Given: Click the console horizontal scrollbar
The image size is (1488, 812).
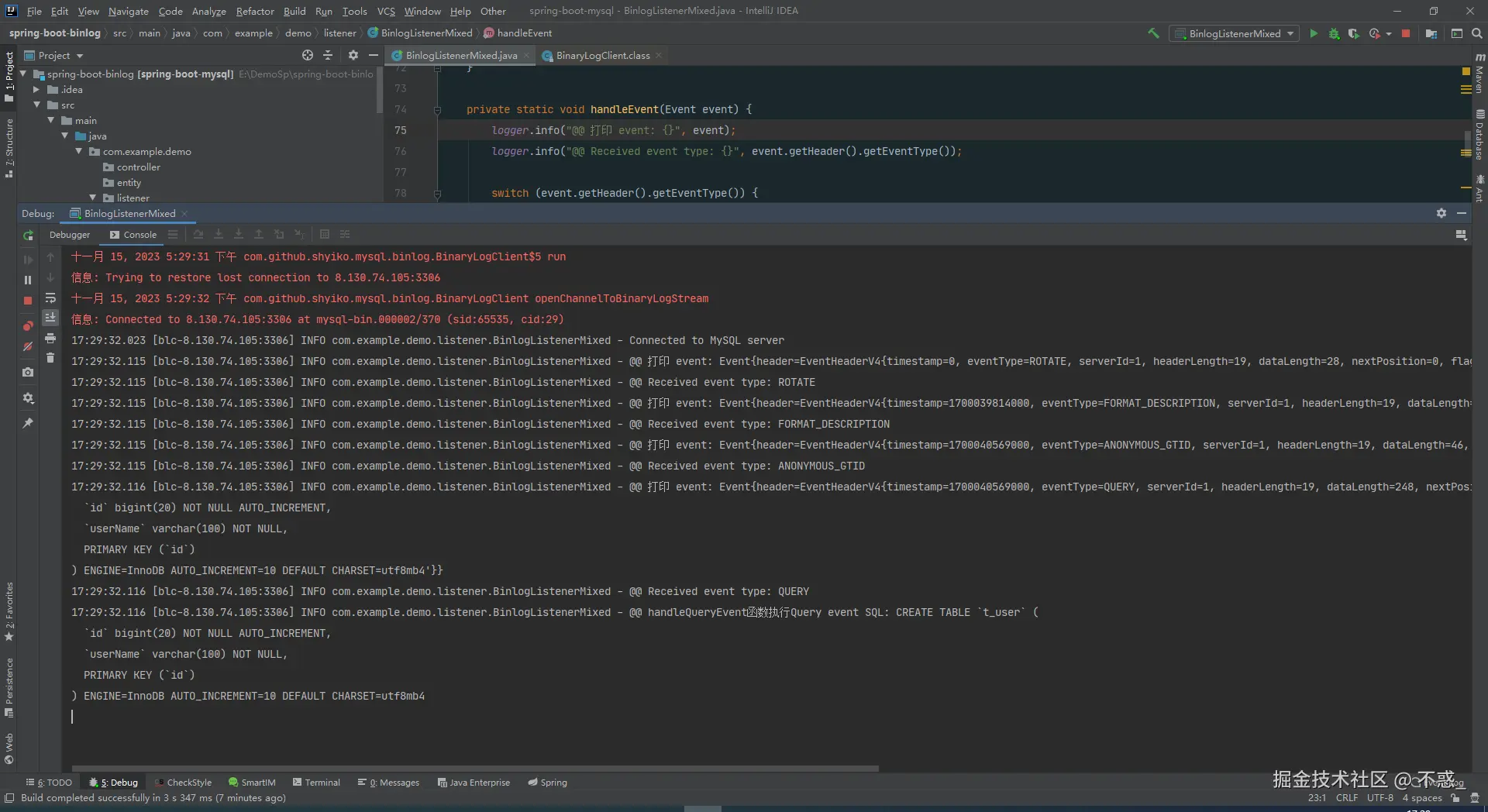Looking at the screenshot, I should [x=474, y=769].
